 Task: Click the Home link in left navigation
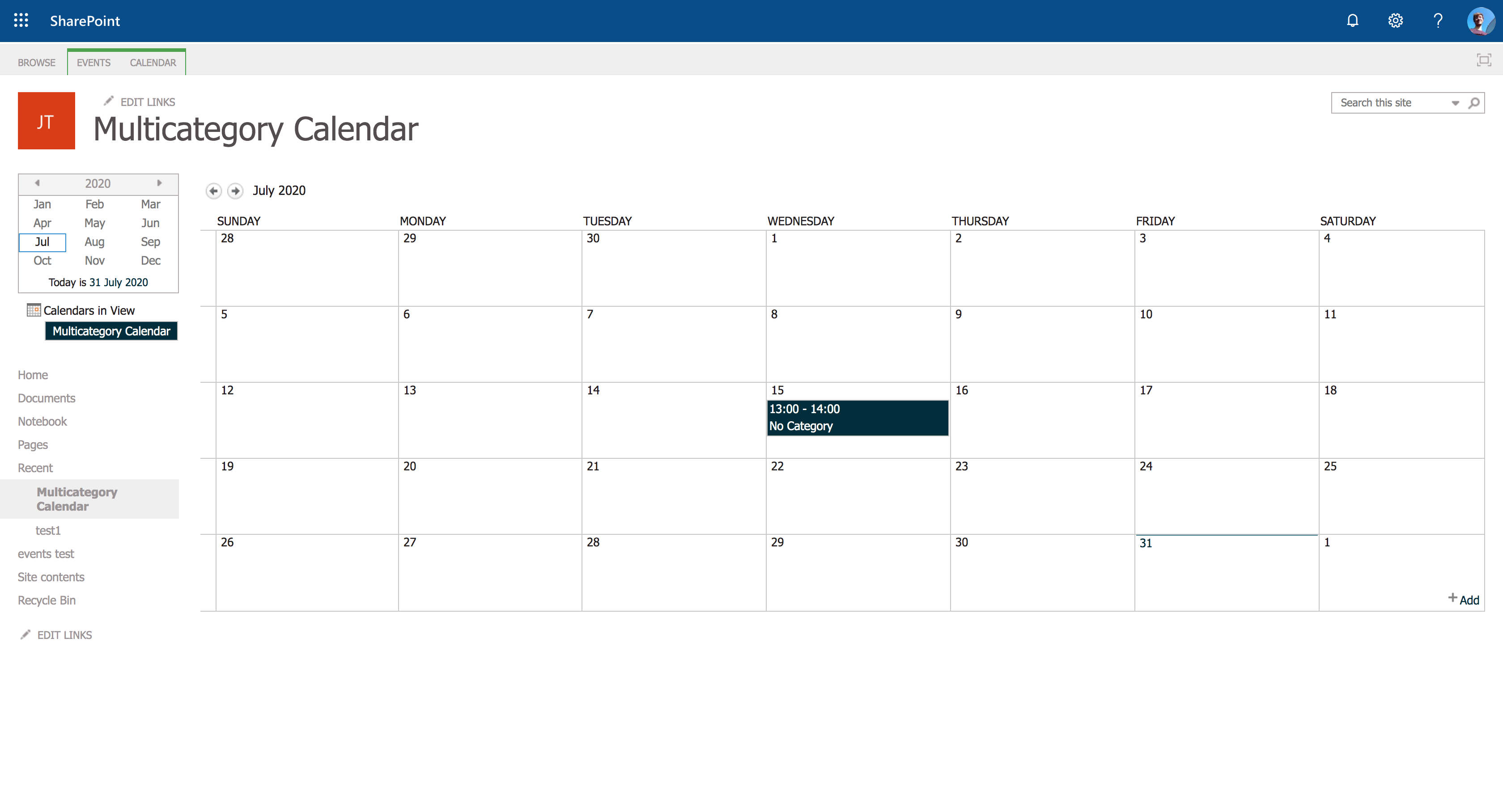33,375
